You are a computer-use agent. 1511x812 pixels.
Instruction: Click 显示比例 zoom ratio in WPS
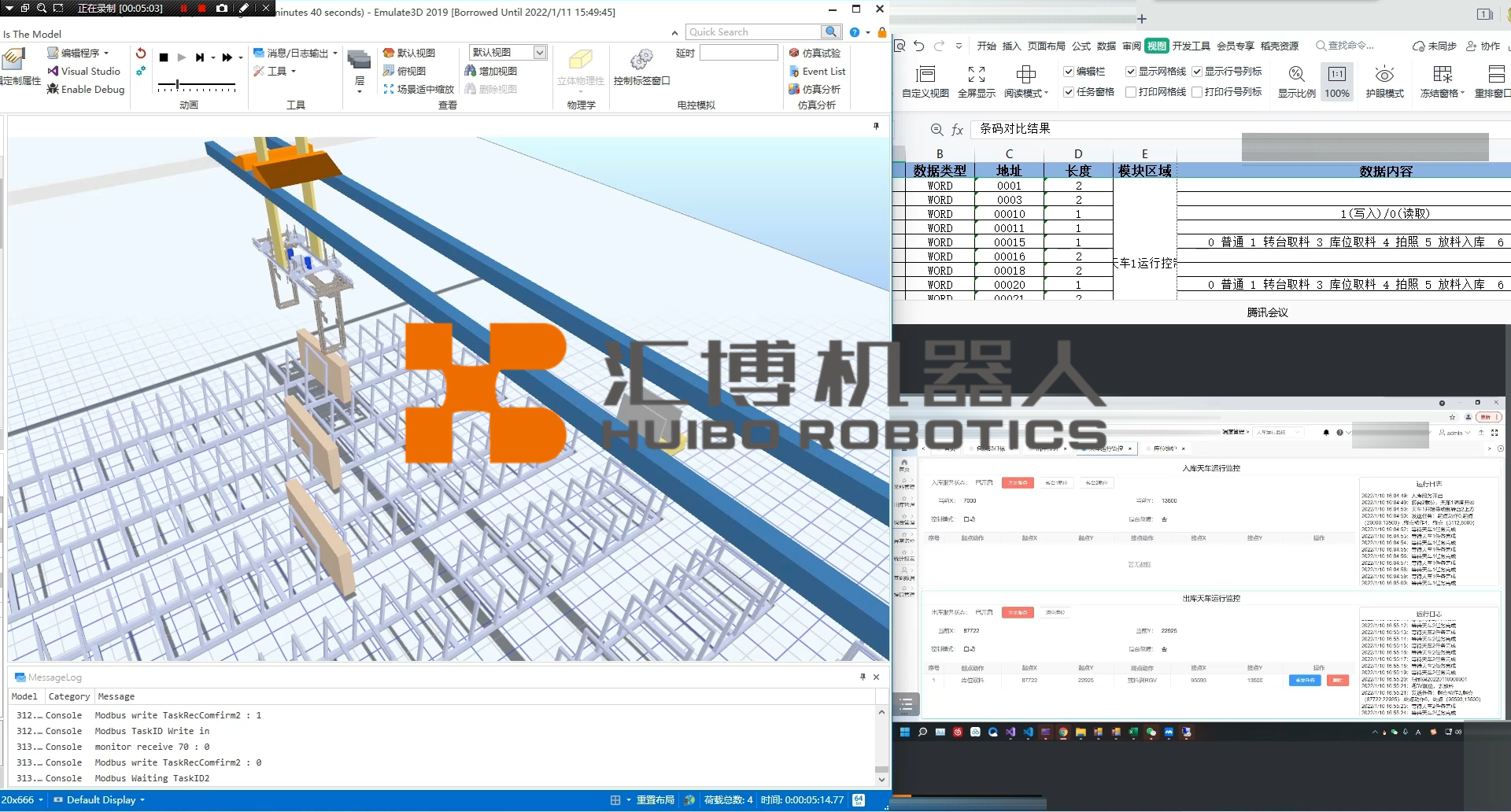coord(1296,81)
